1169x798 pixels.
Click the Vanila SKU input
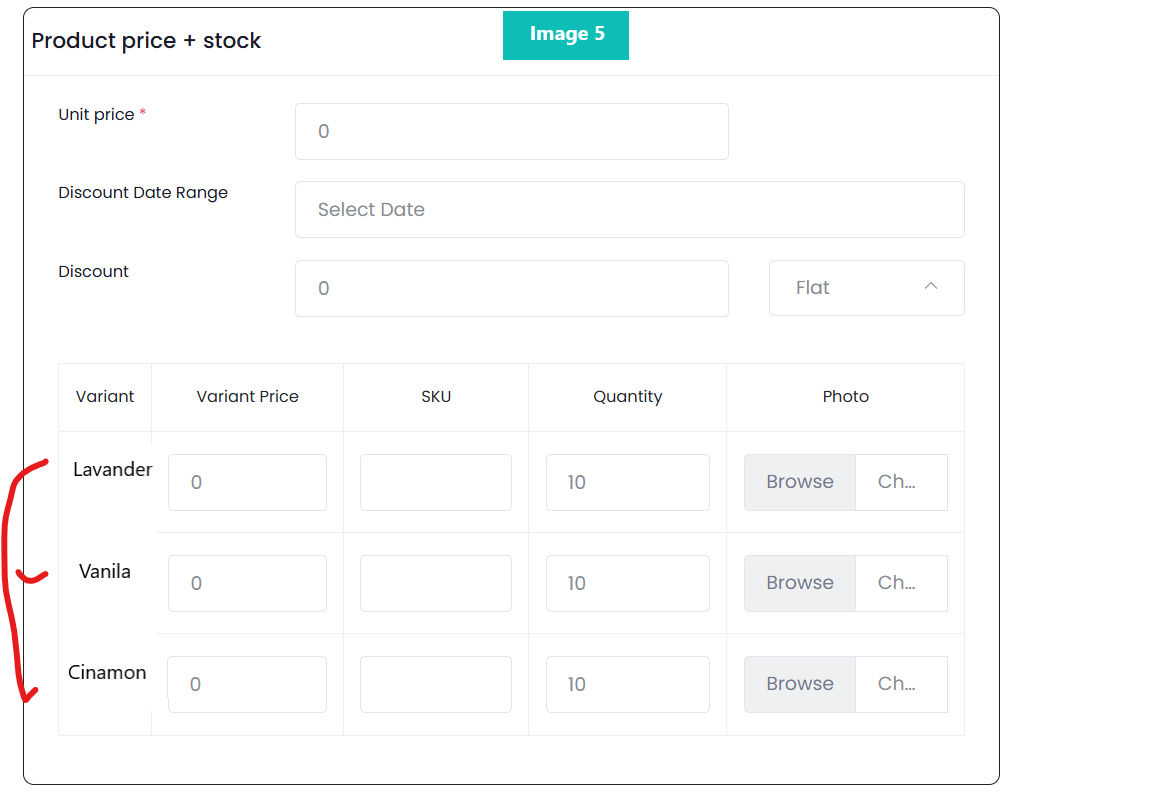435,583
